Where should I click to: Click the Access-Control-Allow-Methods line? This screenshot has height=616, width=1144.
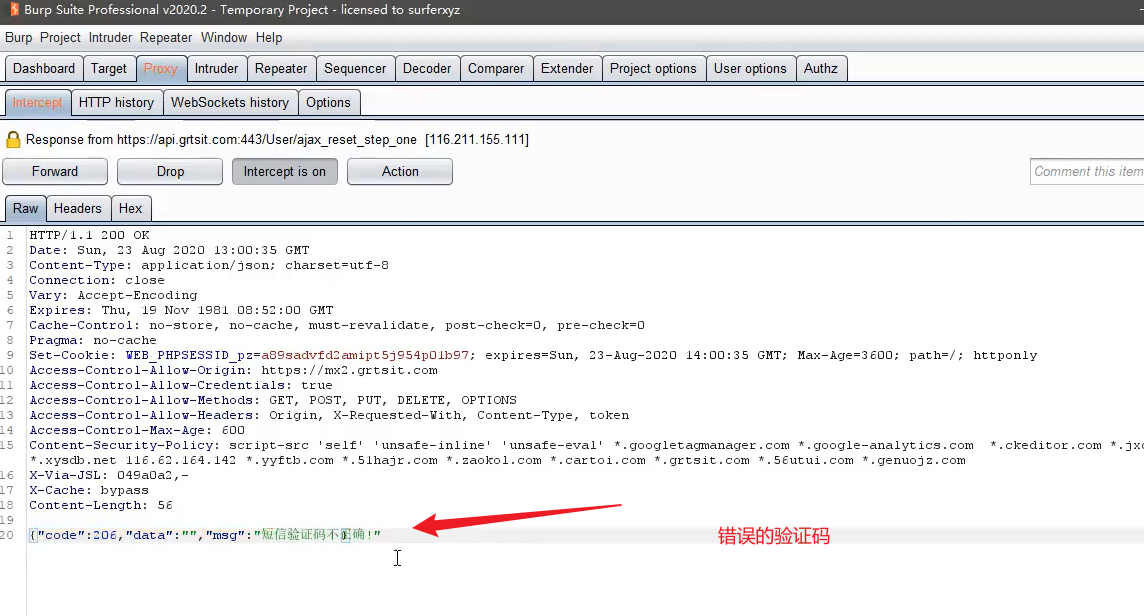[273, 400]
